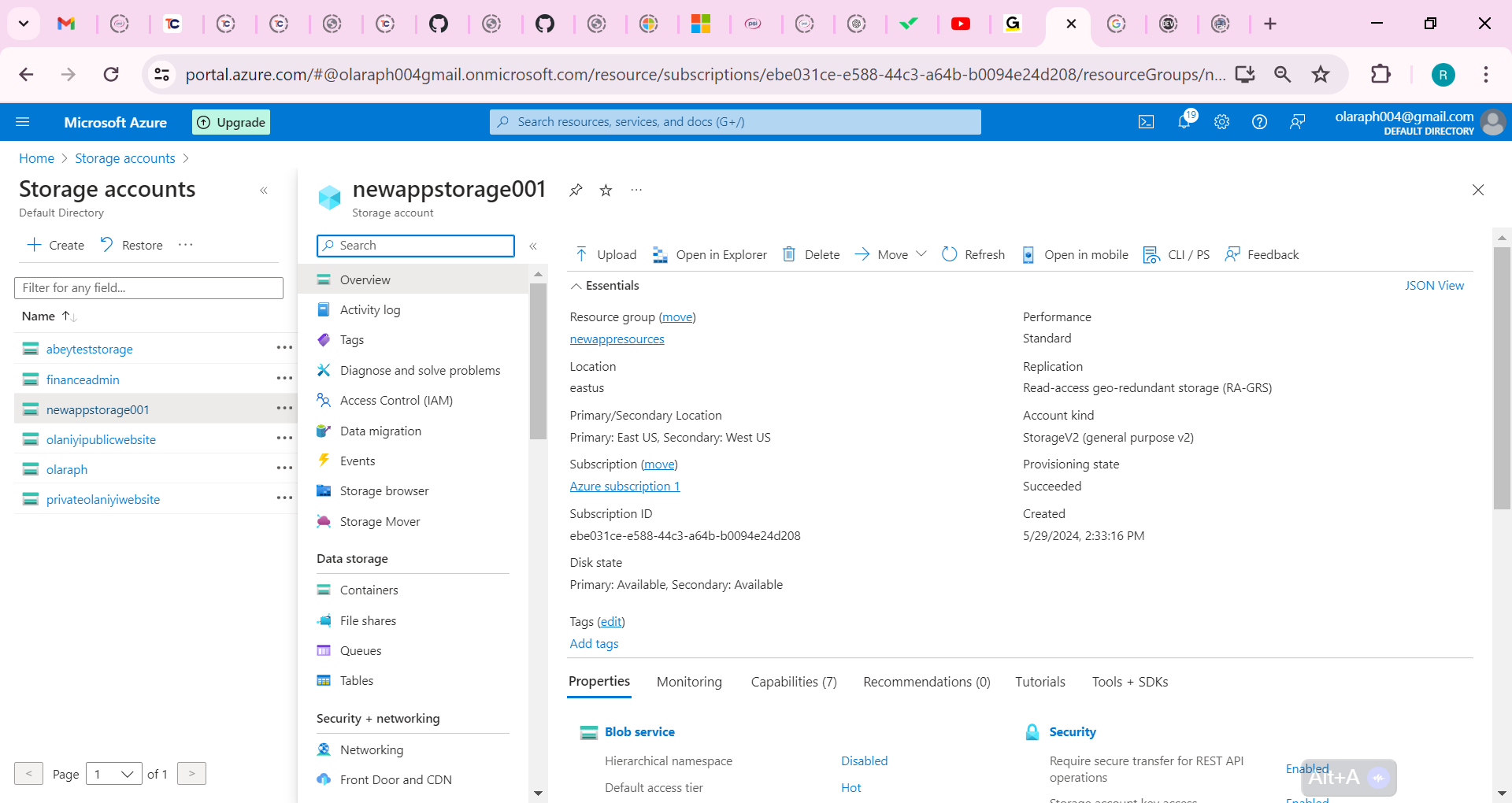Open the page number dropdown

coord(114,774)
